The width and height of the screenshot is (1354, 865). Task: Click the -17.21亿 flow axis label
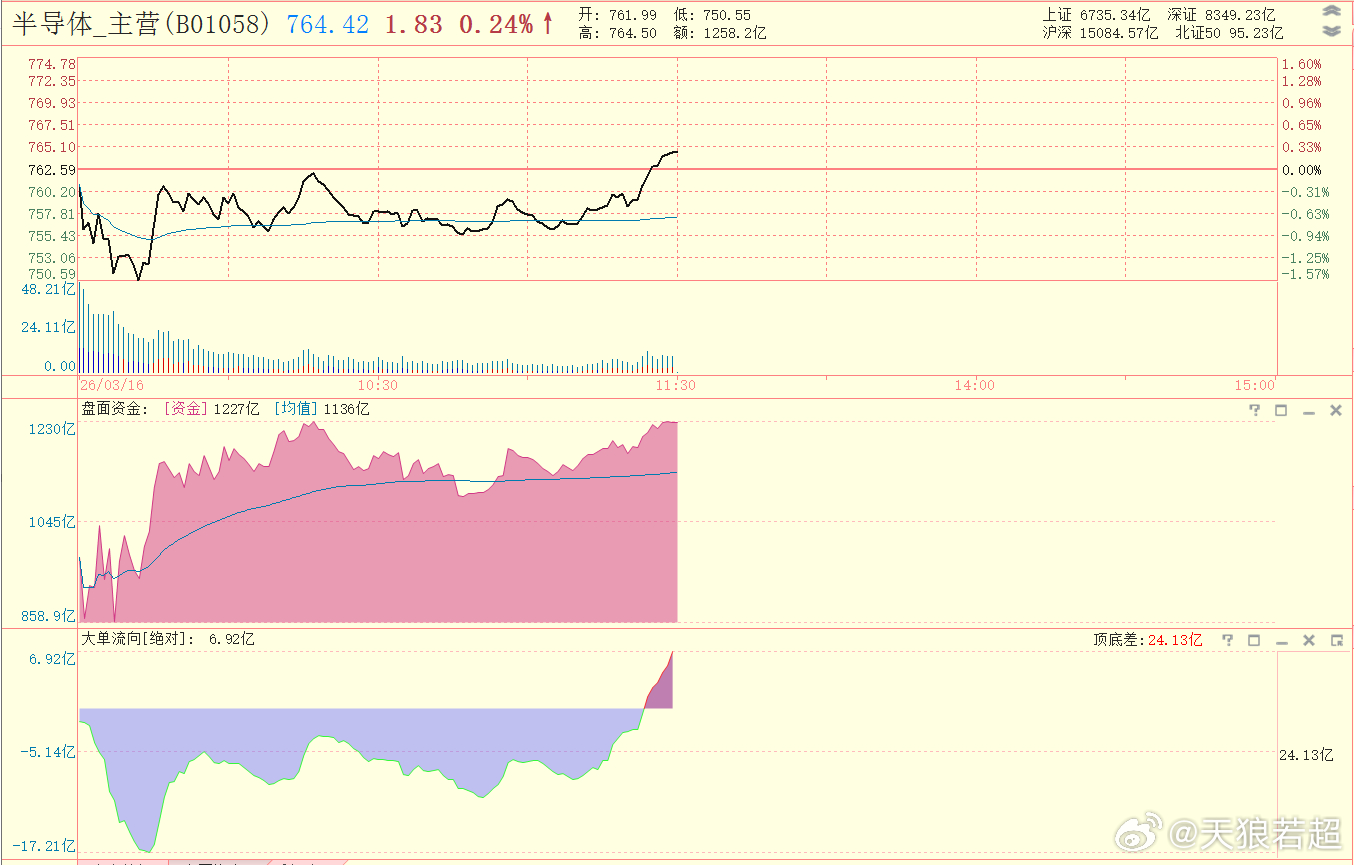45,846
